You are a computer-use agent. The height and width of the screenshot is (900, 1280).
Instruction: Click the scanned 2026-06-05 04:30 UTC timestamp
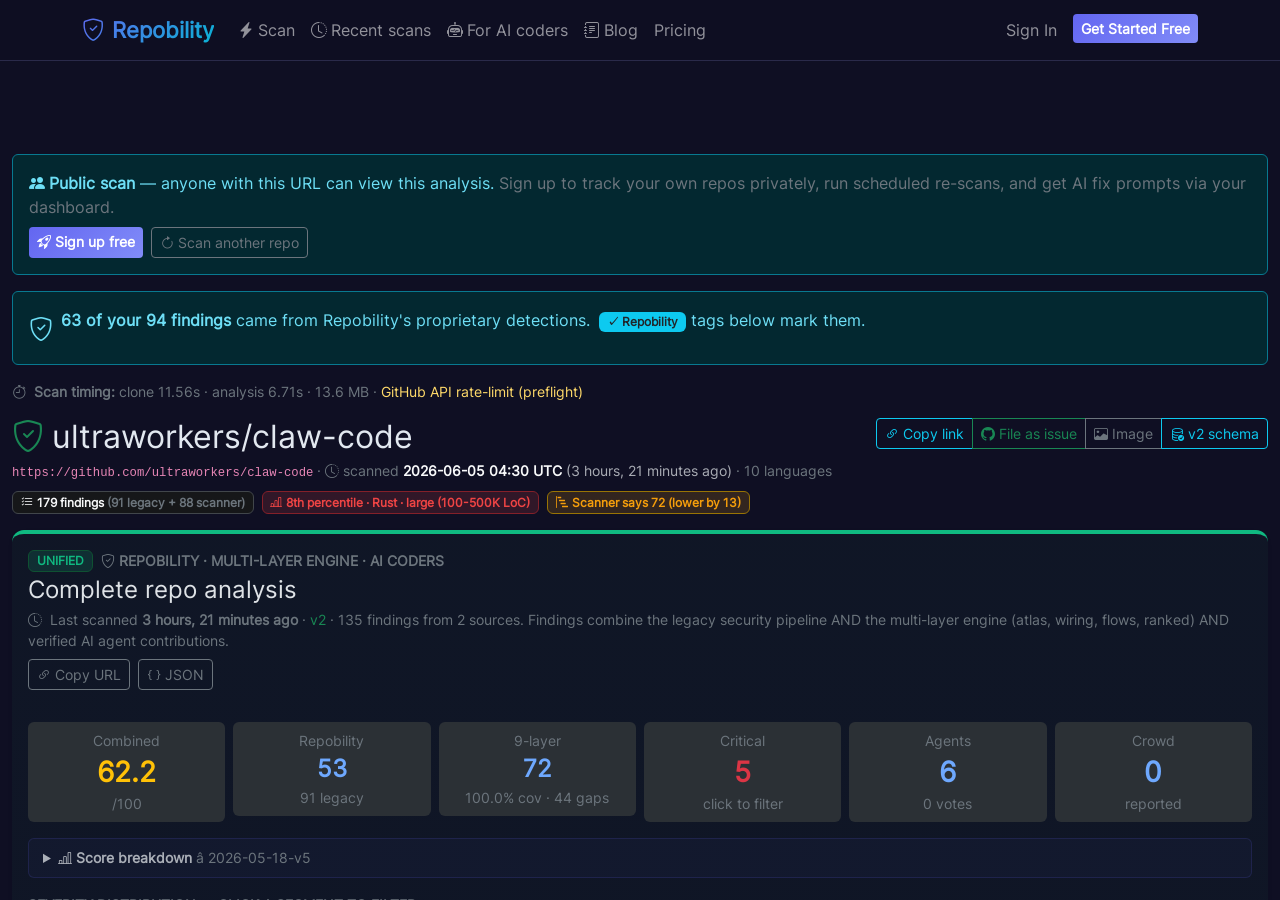tap(482, 471)
